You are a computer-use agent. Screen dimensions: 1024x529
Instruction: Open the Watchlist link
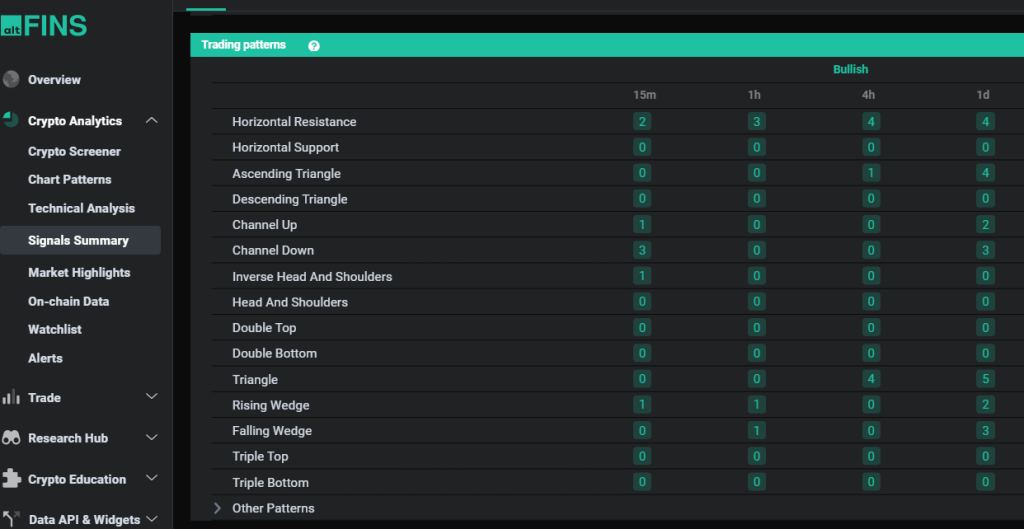[x=55, y=329]
